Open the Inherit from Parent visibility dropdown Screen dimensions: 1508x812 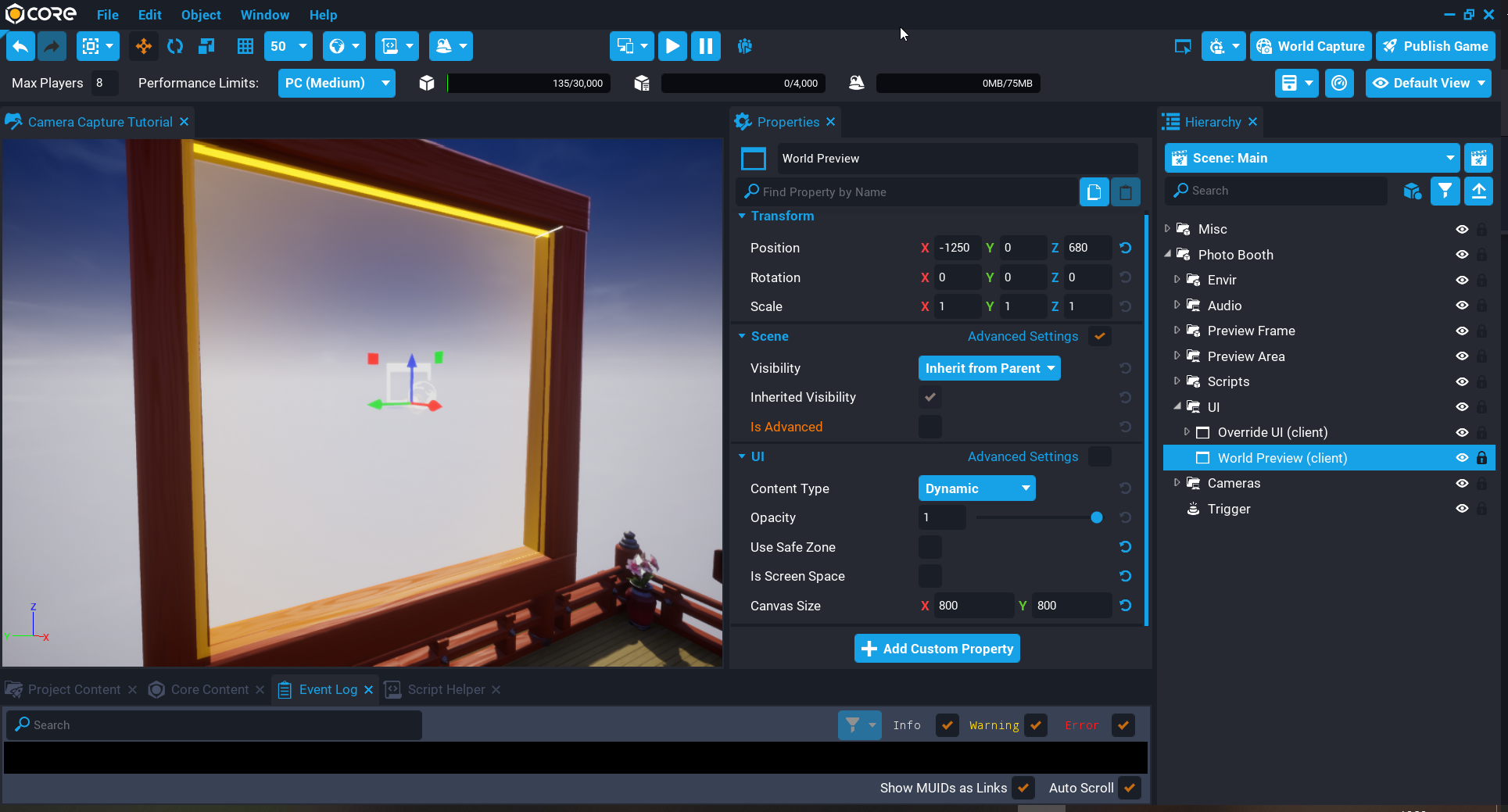(x=989, y=368)
